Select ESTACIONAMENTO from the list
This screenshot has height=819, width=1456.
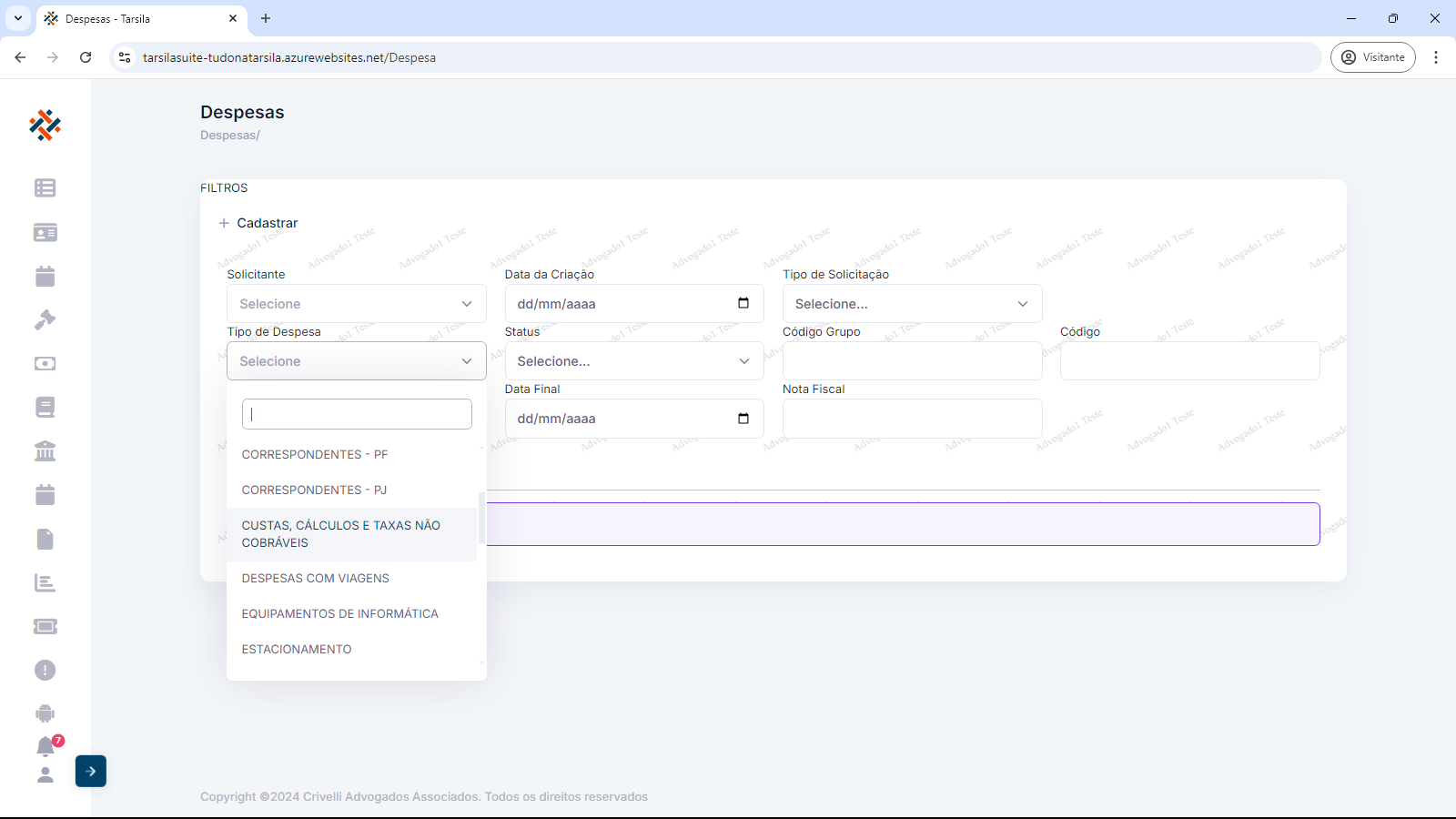[297, 649]
